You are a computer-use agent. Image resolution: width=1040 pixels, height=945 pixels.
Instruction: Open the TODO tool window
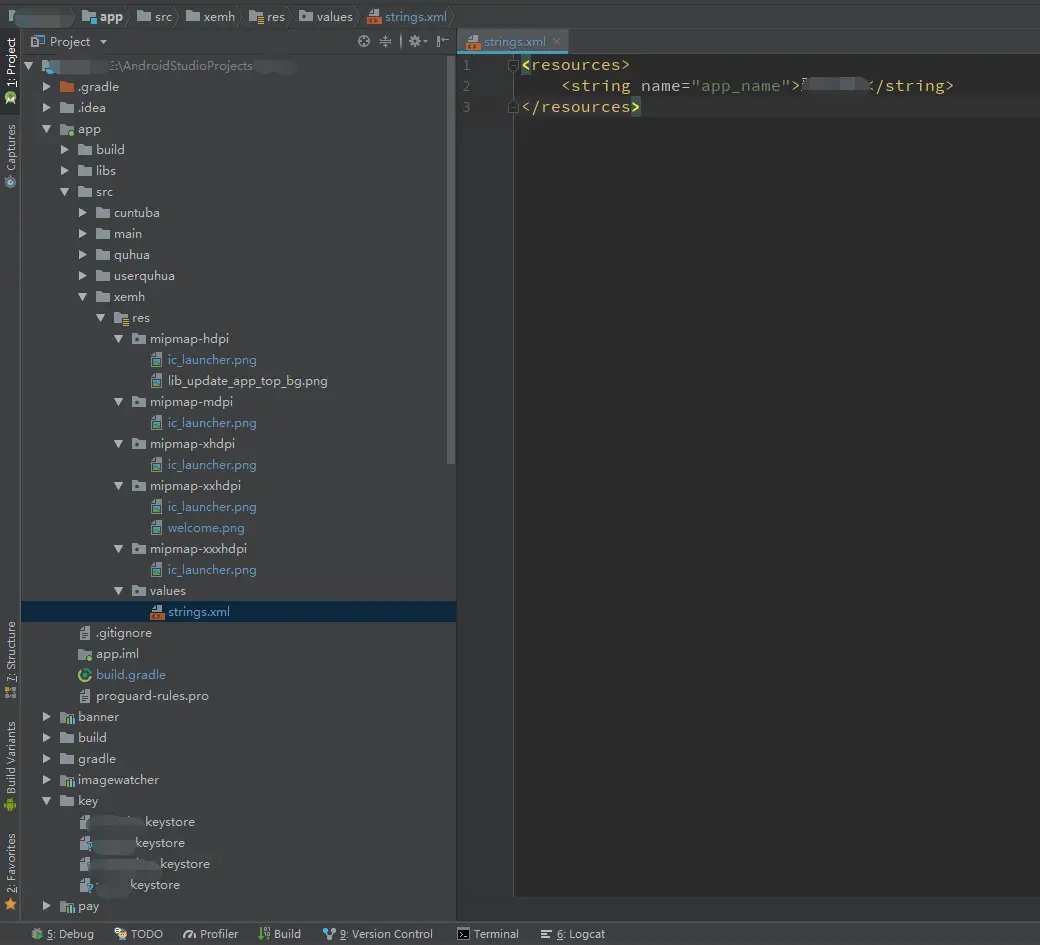(139, 934)
